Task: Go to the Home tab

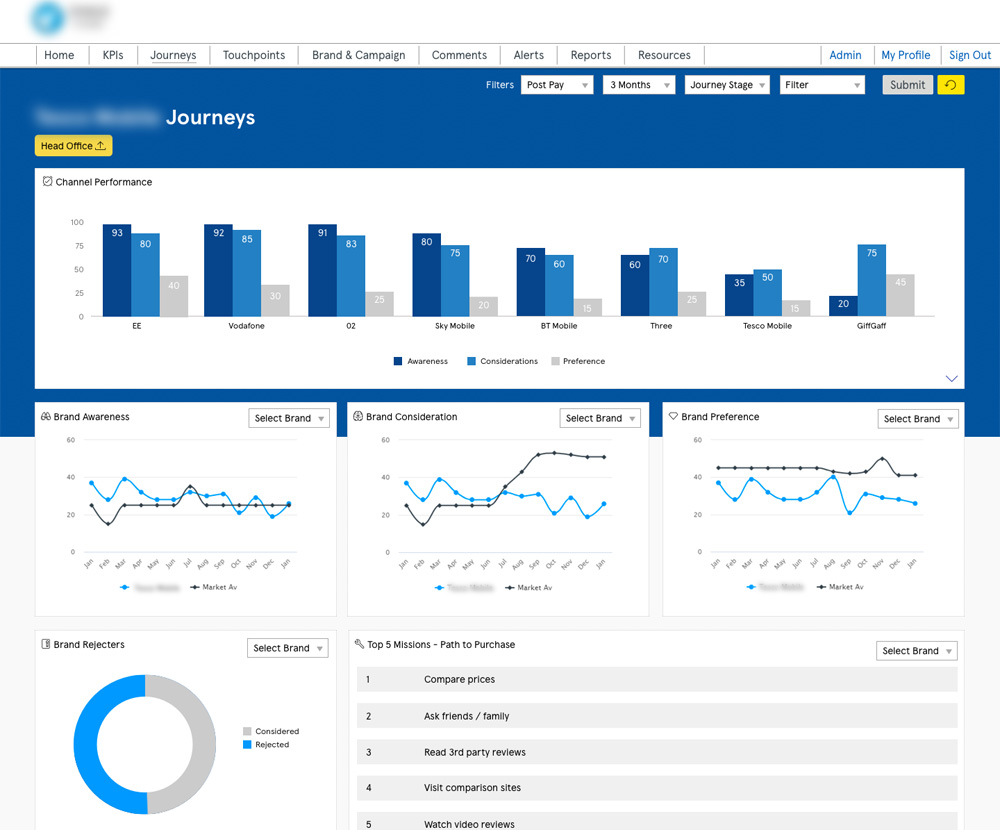Action: (59, 55)
